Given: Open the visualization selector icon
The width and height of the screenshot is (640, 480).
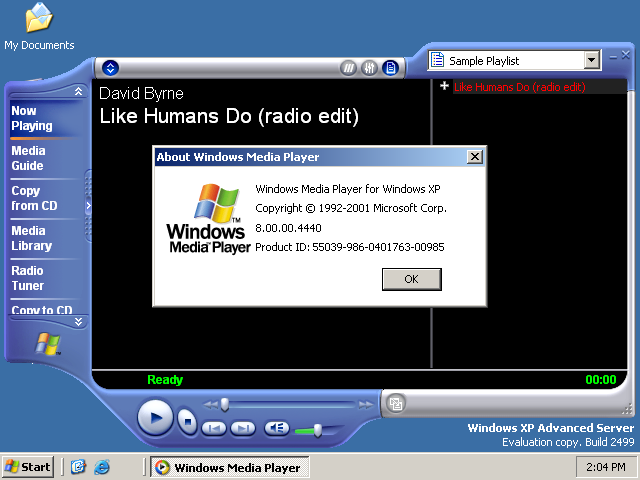Looking at the screenshot, I should pyautogui.click(x=348, y=68).
